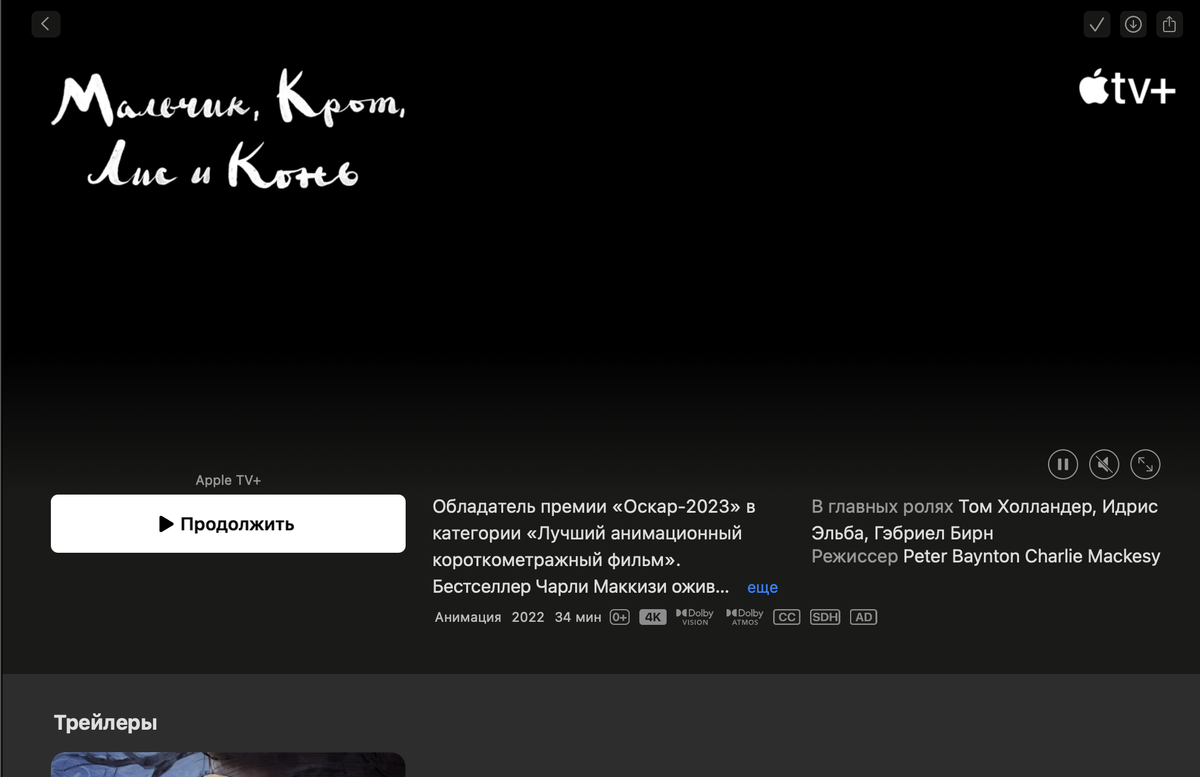This screenshot has height=777, width=1200.
Task: Open director Peter Baynton
Action: tap(962, 557)
